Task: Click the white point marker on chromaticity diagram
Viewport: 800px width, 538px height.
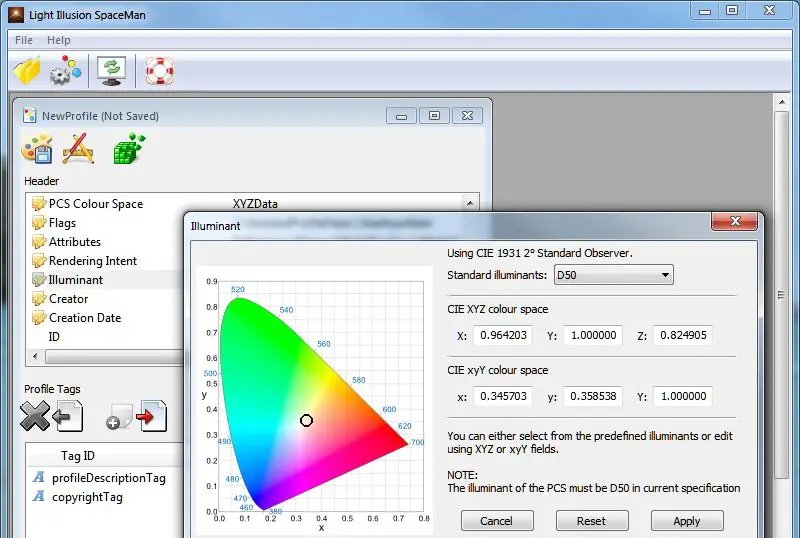Action: coord(306,420)
